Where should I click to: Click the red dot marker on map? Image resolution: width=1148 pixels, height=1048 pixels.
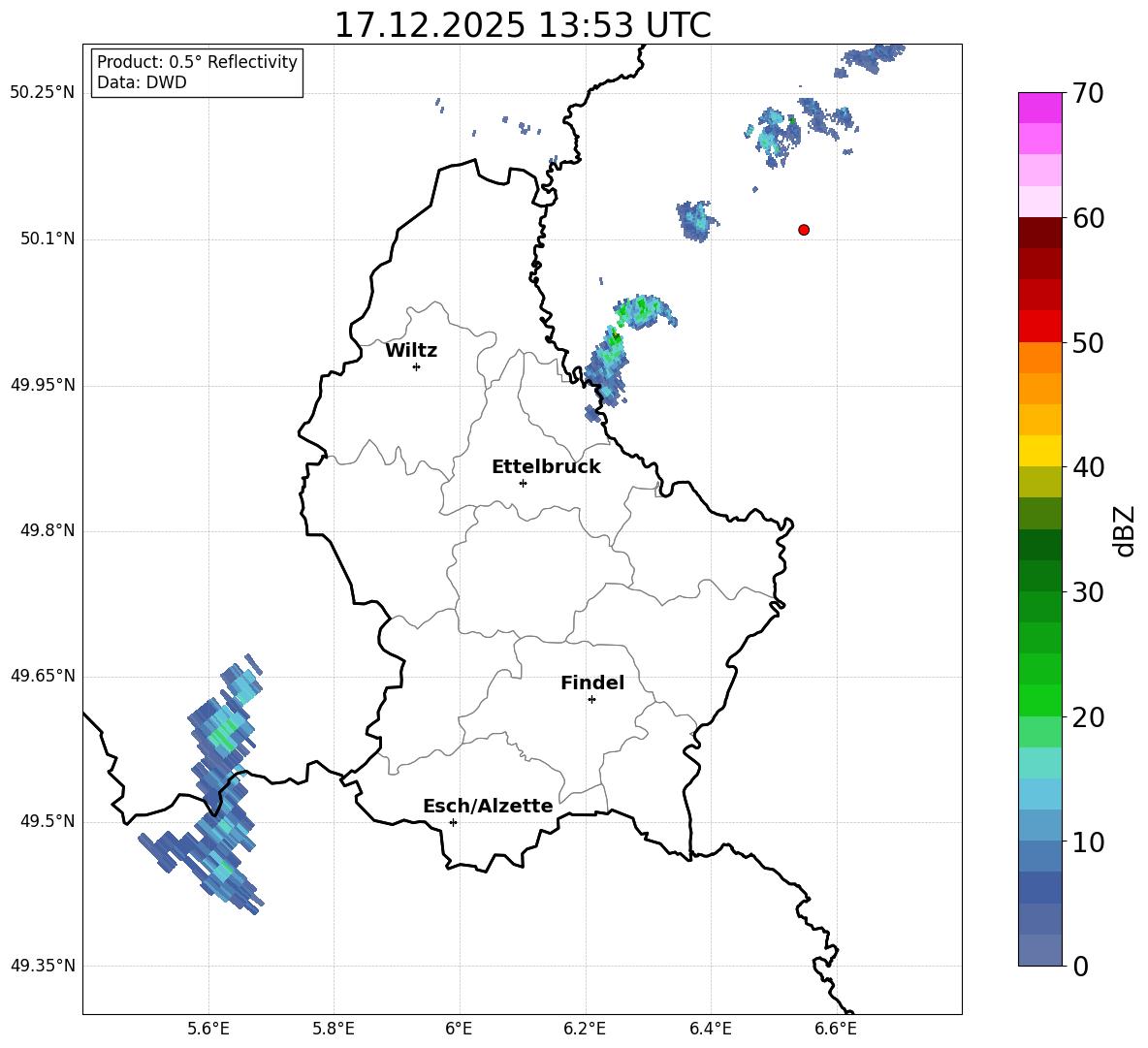click(x=804, y=230)
